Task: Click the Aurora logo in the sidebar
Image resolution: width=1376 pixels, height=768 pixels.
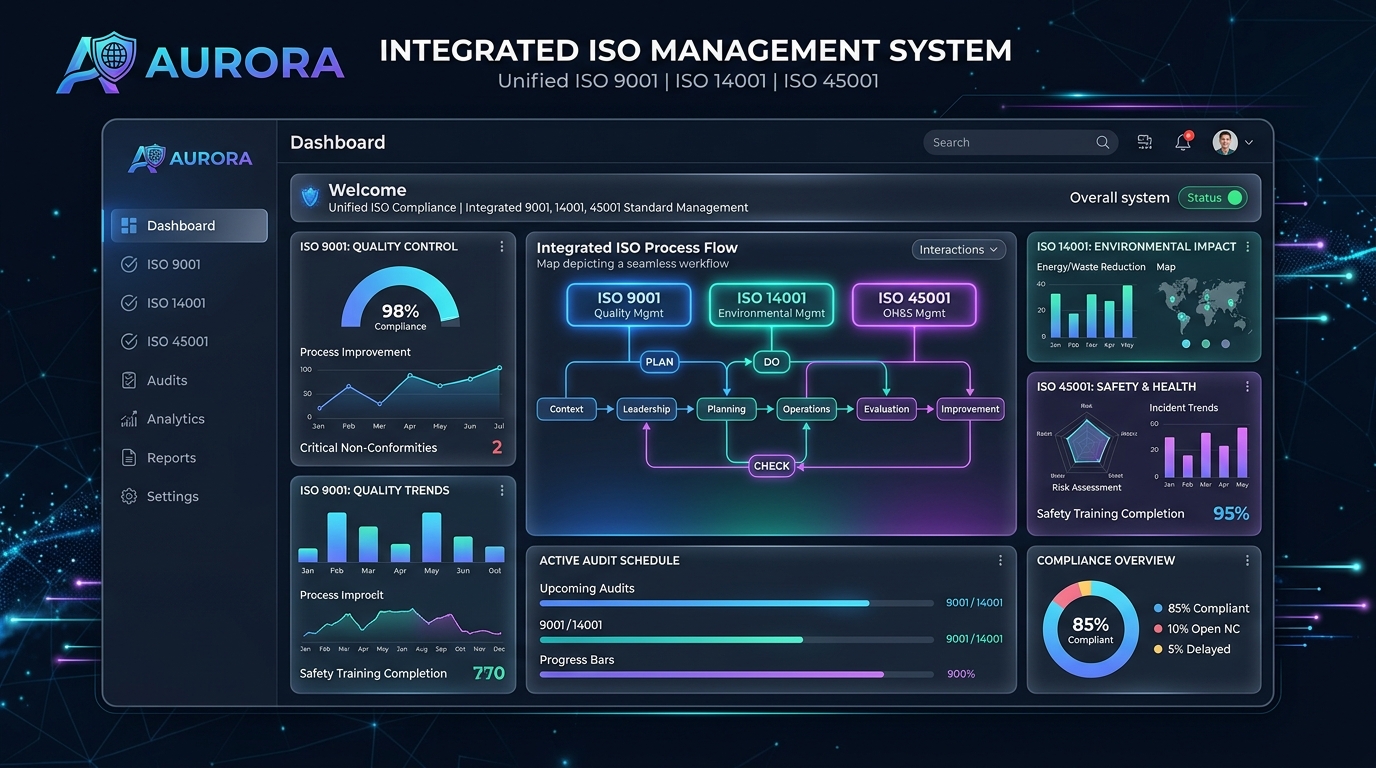Action: tap(190, 158)
